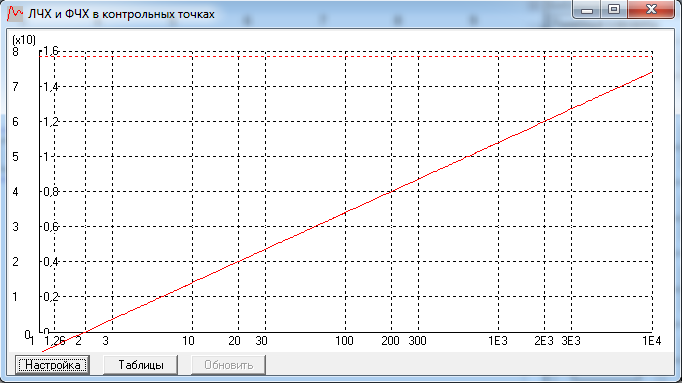Viewport: 682px width, 383px height.
Task: Click the '0,4' inner vertical axis label
Action: click(50, 262)
